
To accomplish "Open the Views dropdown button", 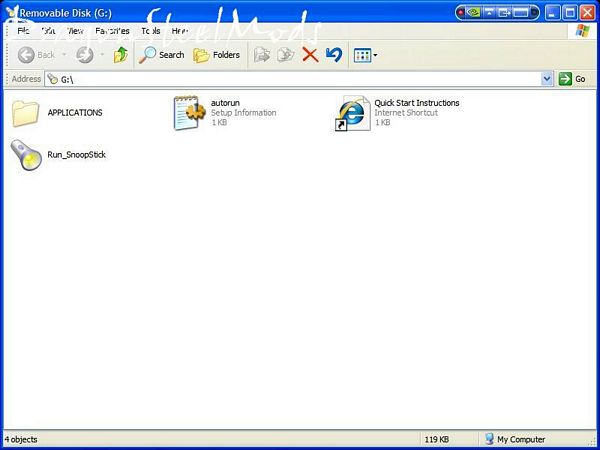I will tap(365, 55).
